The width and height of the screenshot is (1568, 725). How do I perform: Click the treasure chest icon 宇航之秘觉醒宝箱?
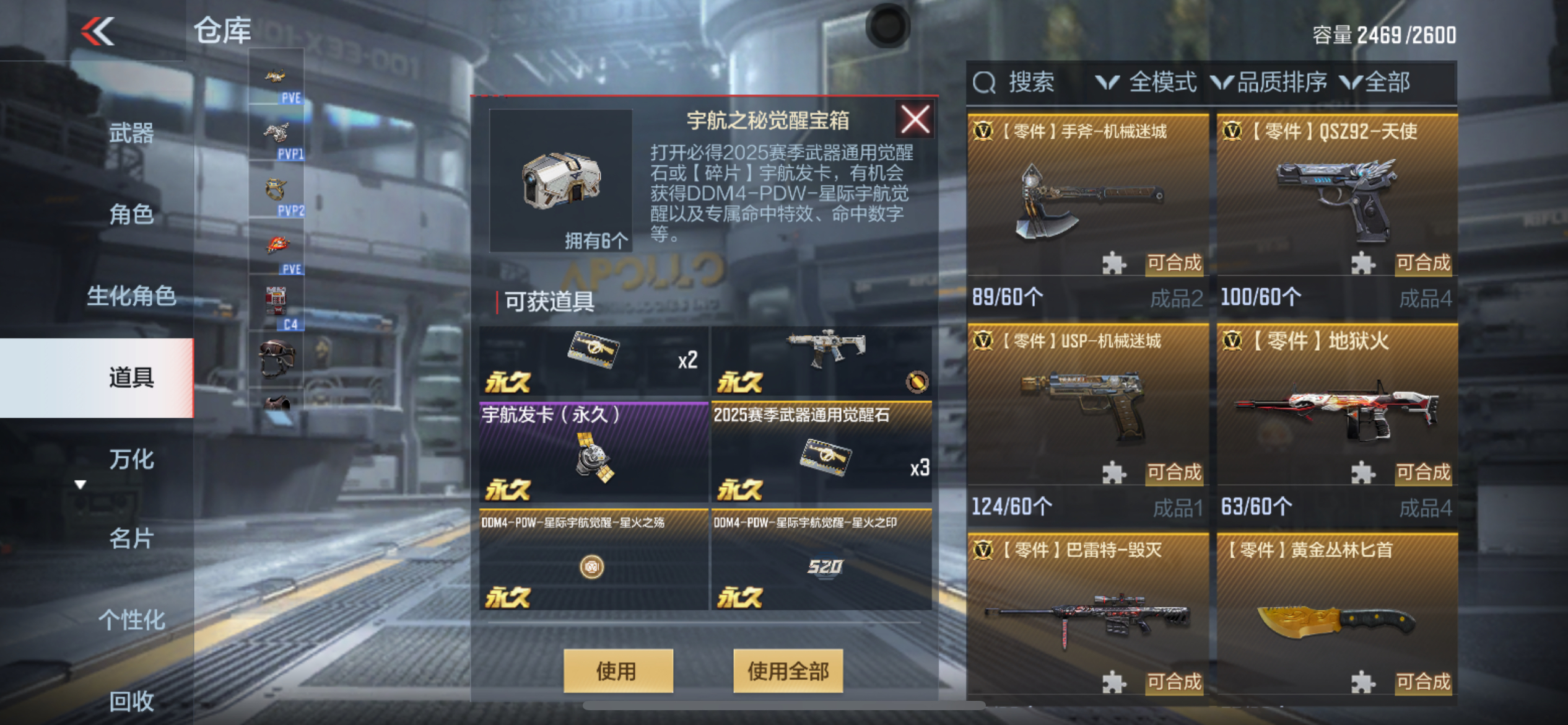[x=560, y=180]
